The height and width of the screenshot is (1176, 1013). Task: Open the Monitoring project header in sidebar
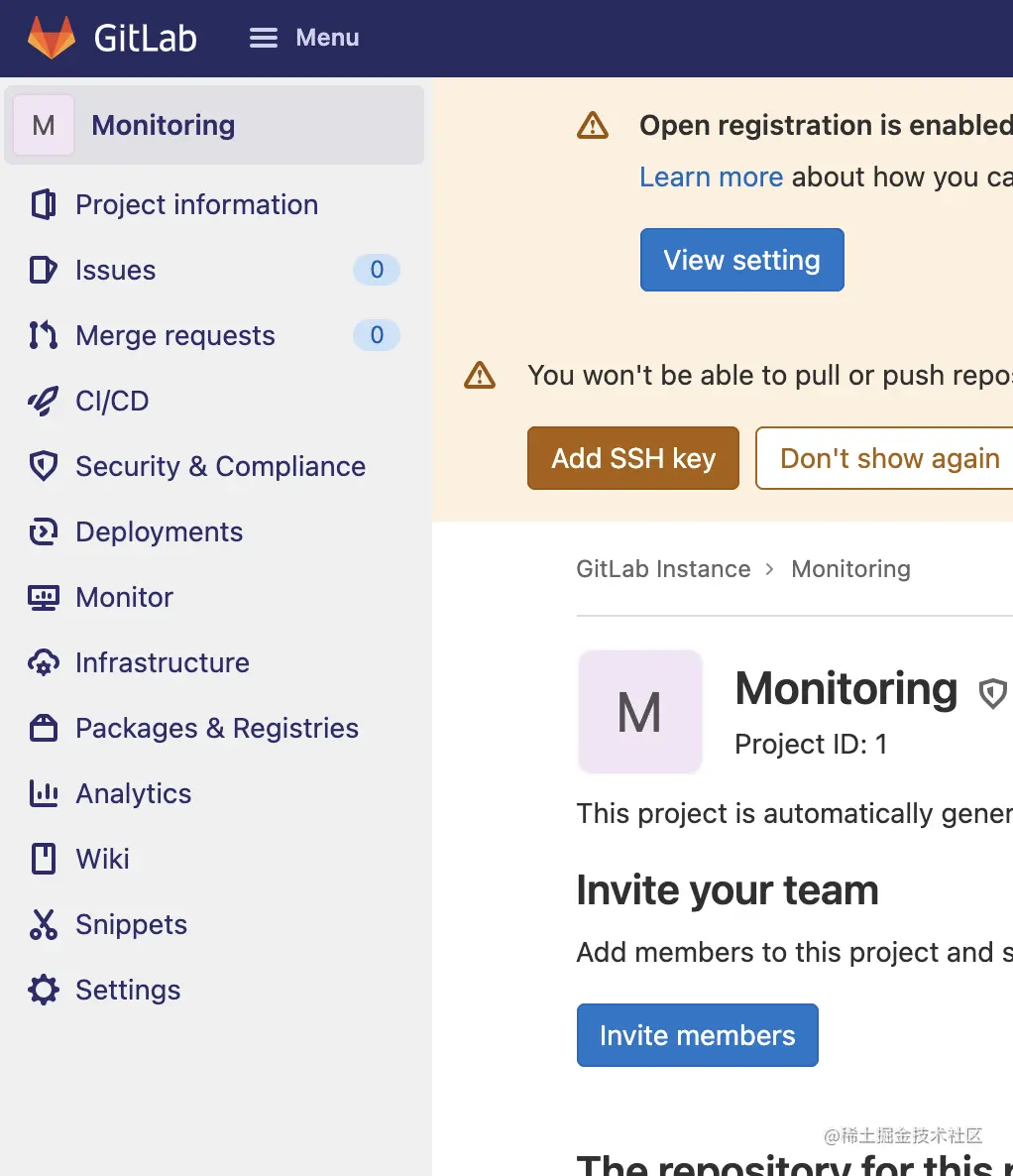[214, 125]
